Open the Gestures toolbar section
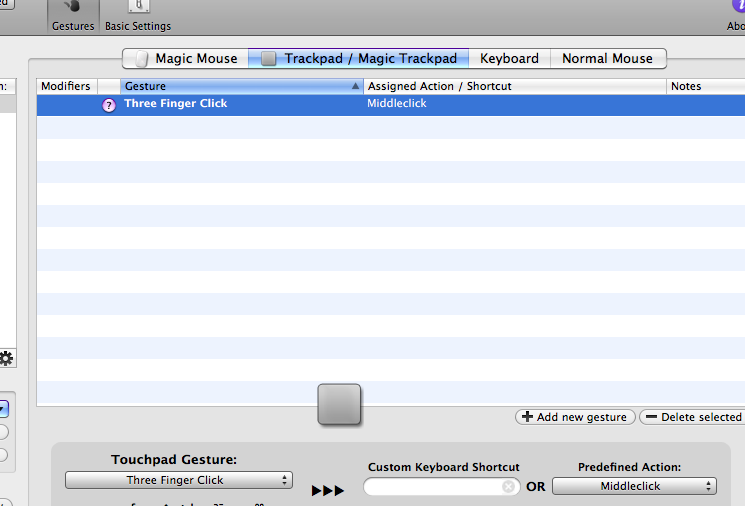745x506 pixels. click(x=73, y=17)
